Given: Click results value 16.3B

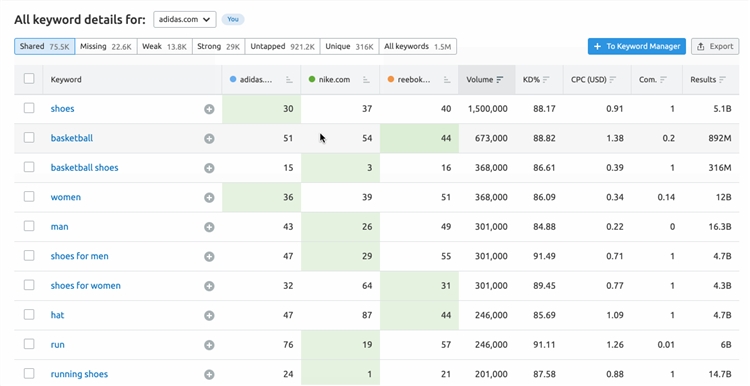Looking at the screenshot, I should pos(719,227).
